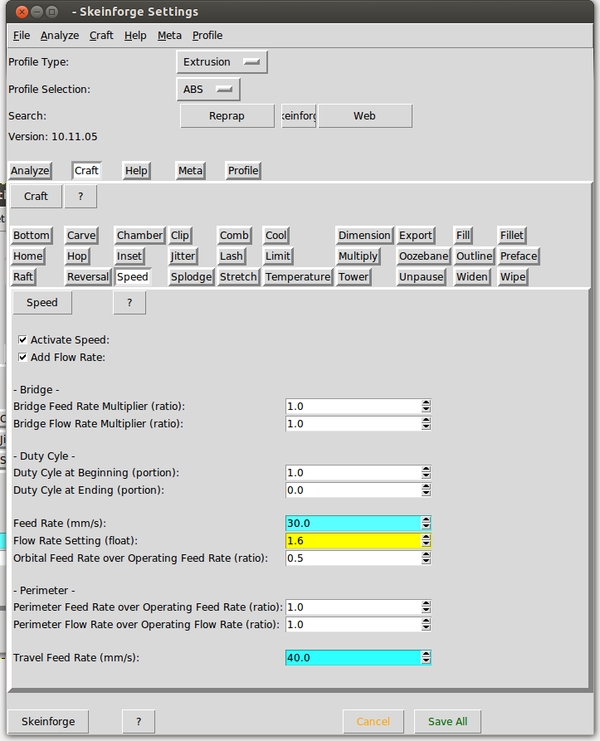Image resolution: width=600 pixels, height=741 pixels.
Task: Click the Save All button
Action: 447,721
